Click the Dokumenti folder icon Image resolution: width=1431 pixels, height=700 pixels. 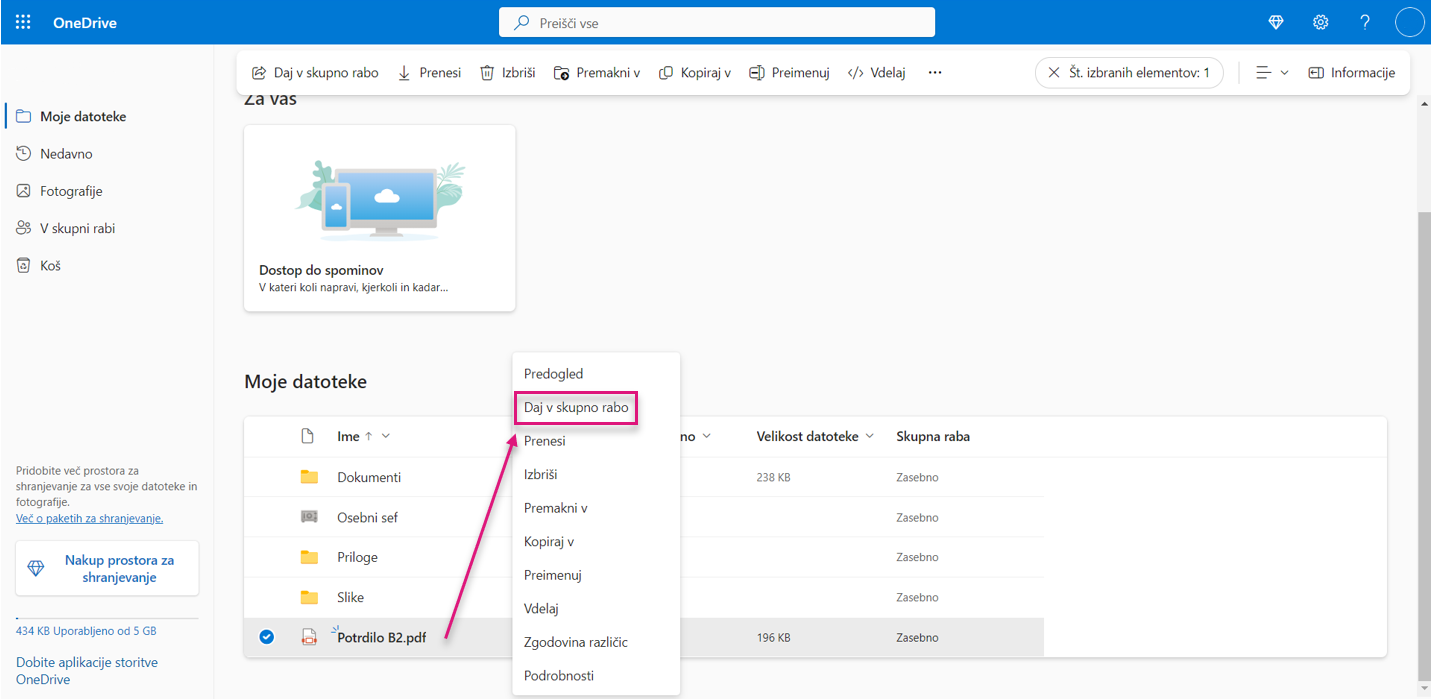pos(309,477)
